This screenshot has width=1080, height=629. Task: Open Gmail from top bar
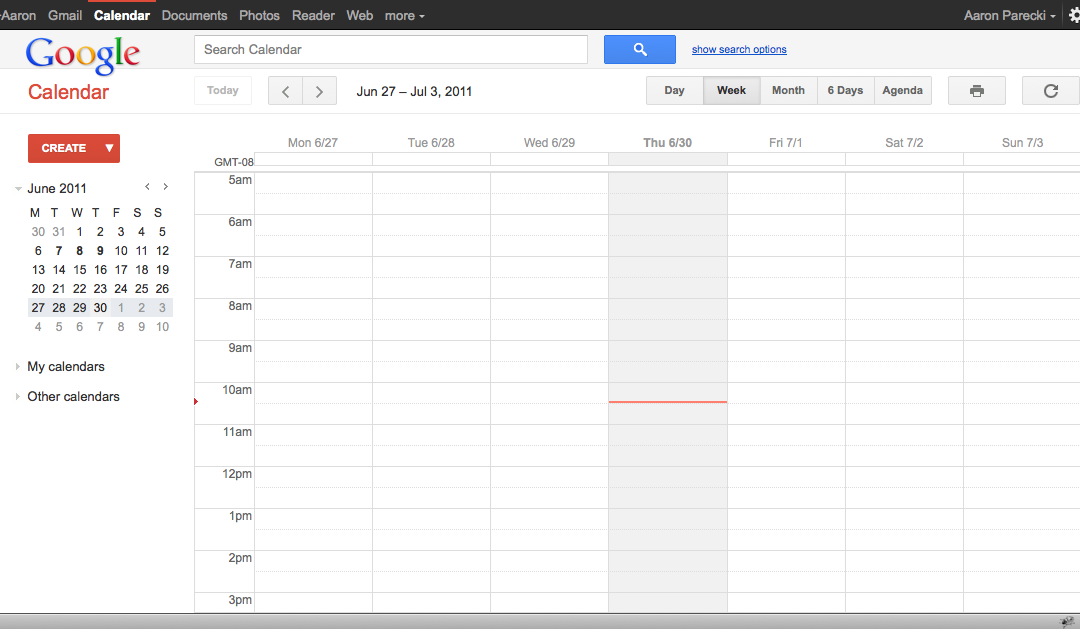click(65, 15)
